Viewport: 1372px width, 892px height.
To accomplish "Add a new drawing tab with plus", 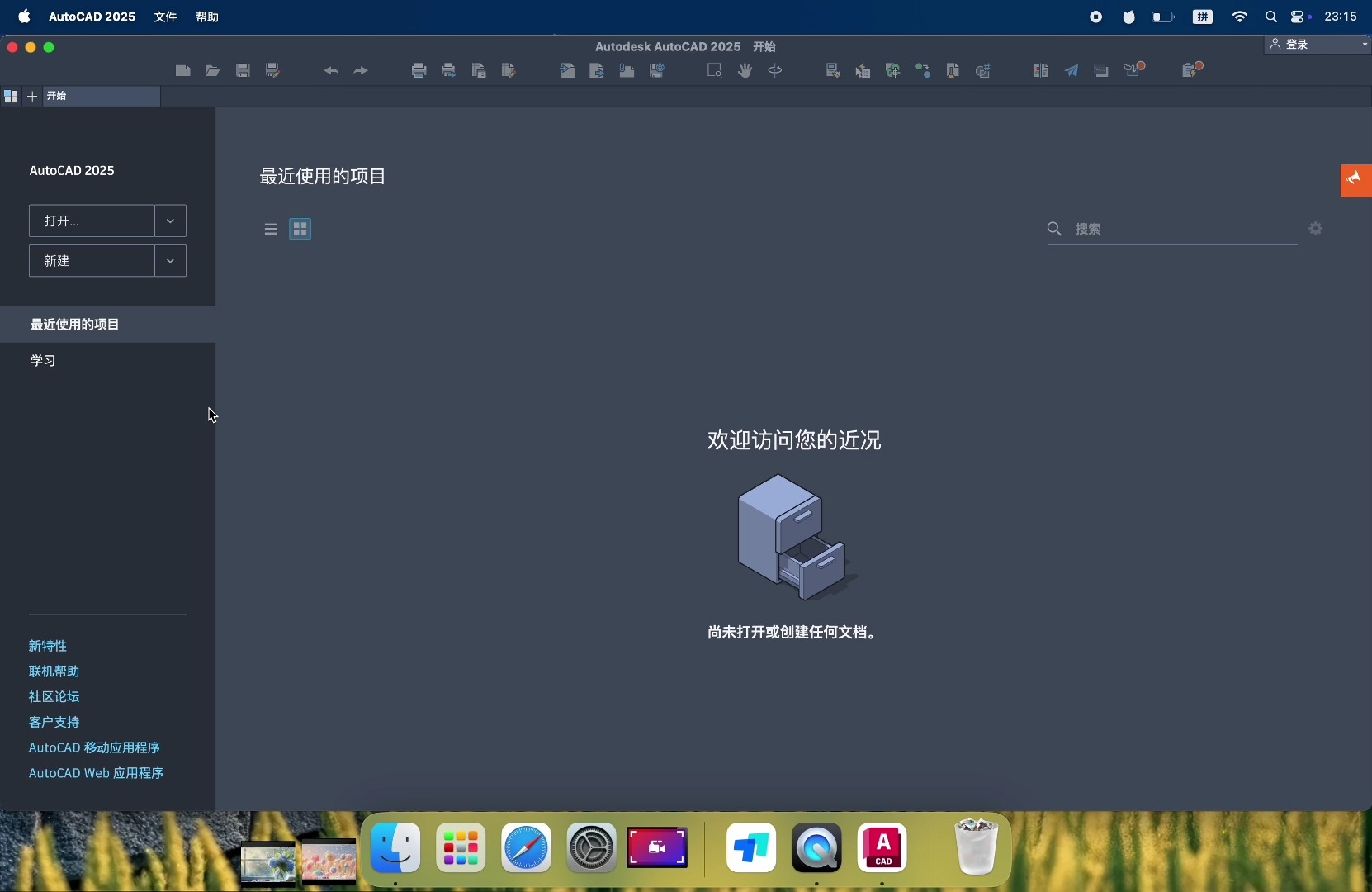I will (x=32, y=97).
